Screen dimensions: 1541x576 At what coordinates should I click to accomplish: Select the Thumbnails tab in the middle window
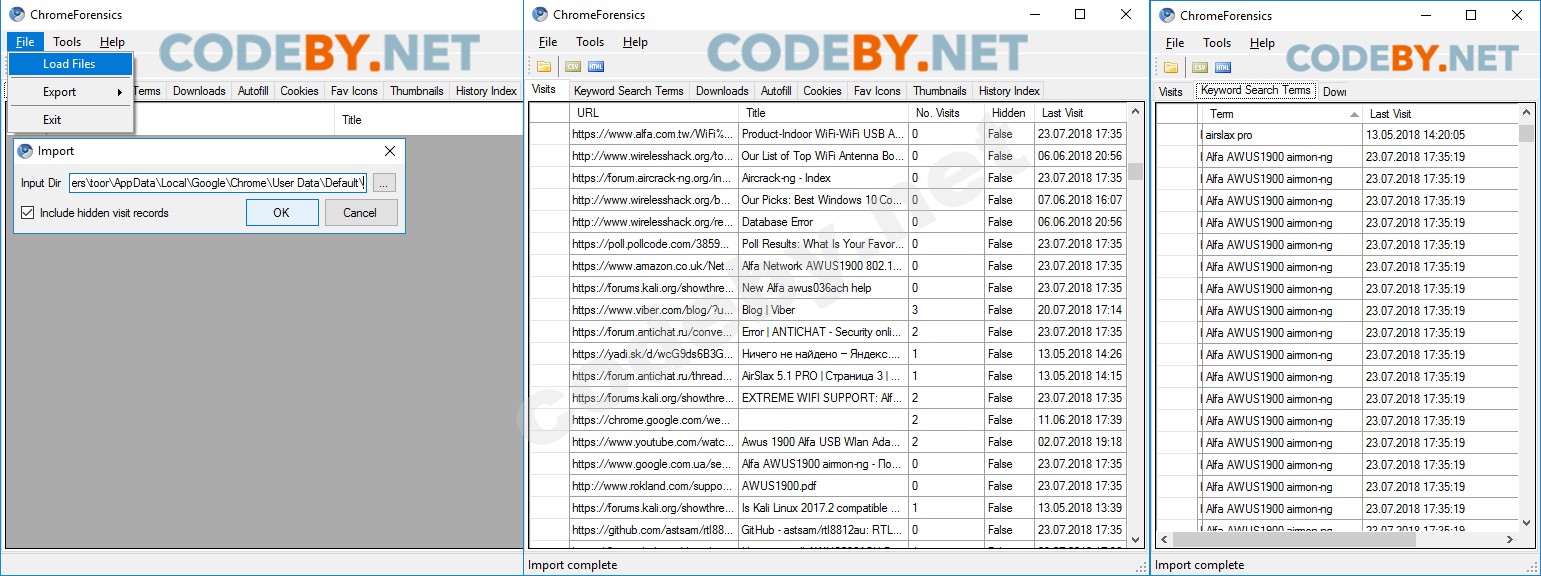pos(940,90)
